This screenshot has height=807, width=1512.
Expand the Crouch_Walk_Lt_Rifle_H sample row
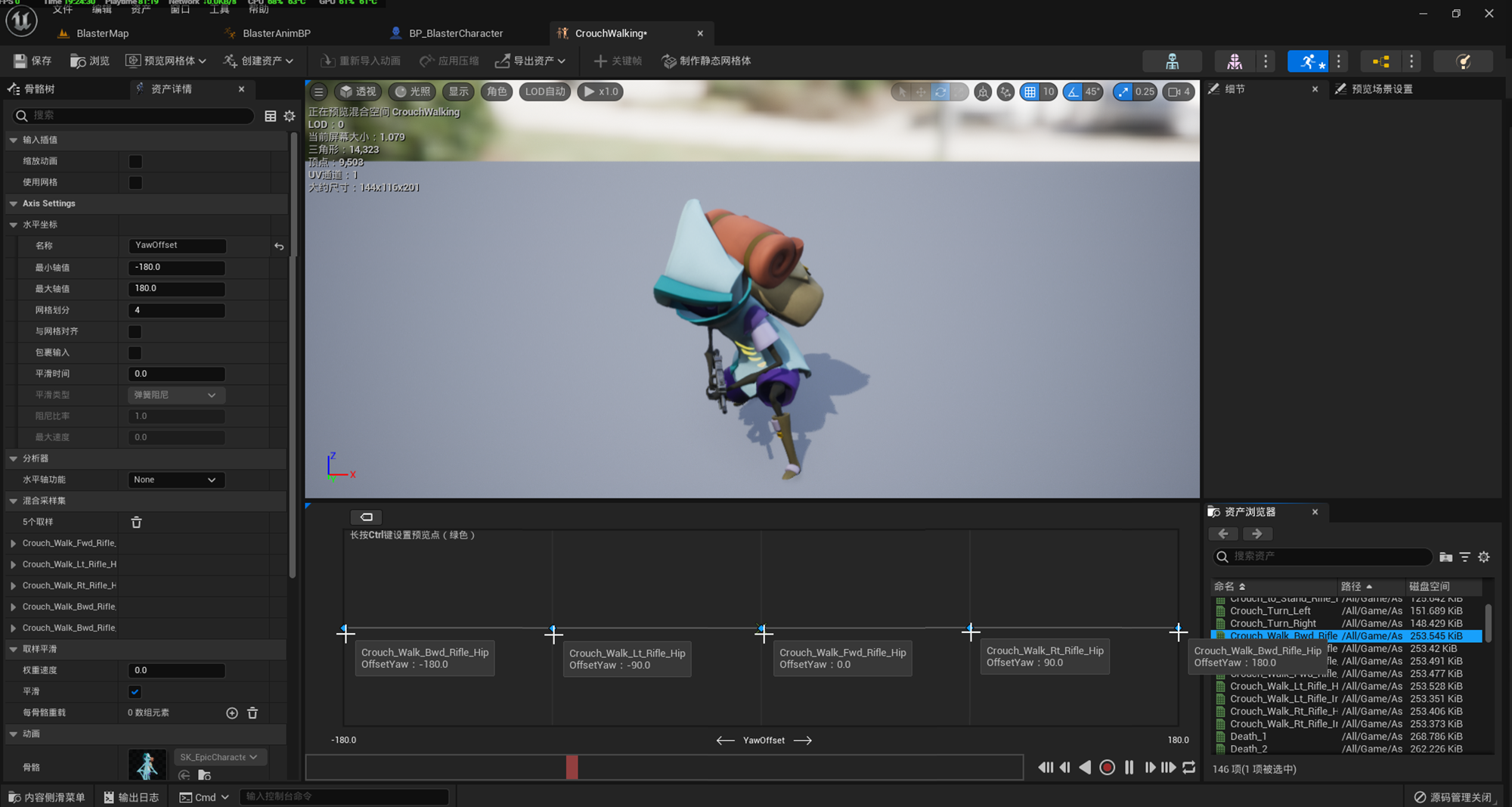(13, 564)
